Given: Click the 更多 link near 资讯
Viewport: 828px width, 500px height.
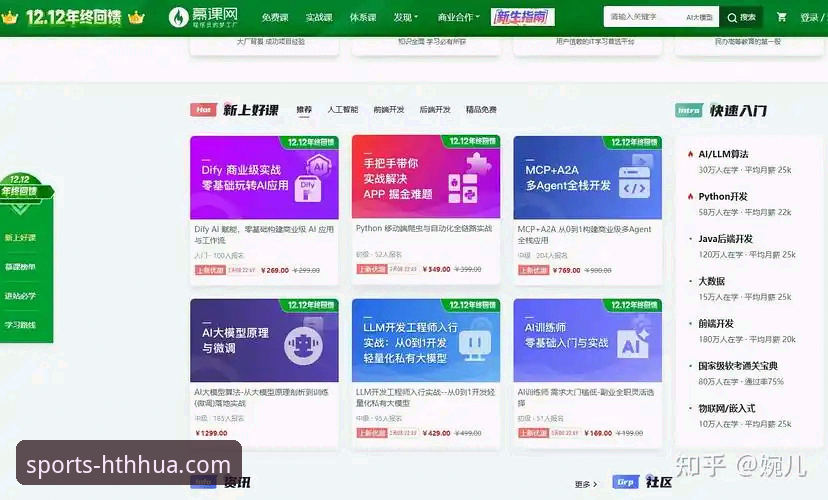Looking at the screenshot, I should 586,484.
